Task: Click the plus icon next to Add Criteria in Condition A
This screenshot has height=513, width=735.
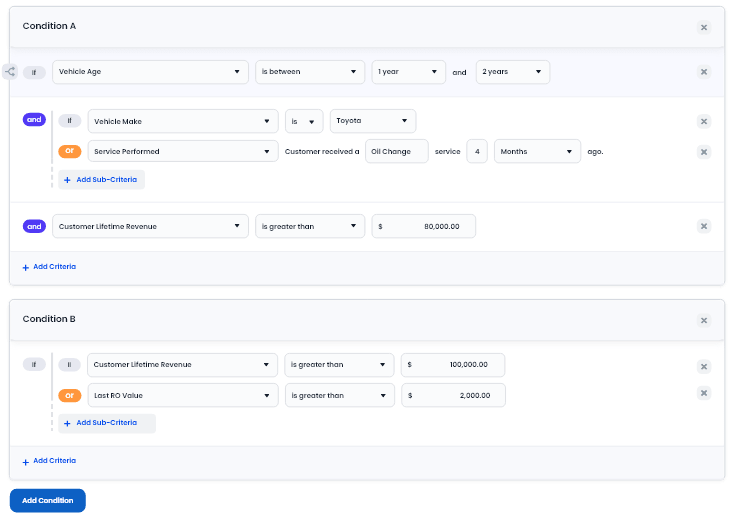Action: (26, 267)
